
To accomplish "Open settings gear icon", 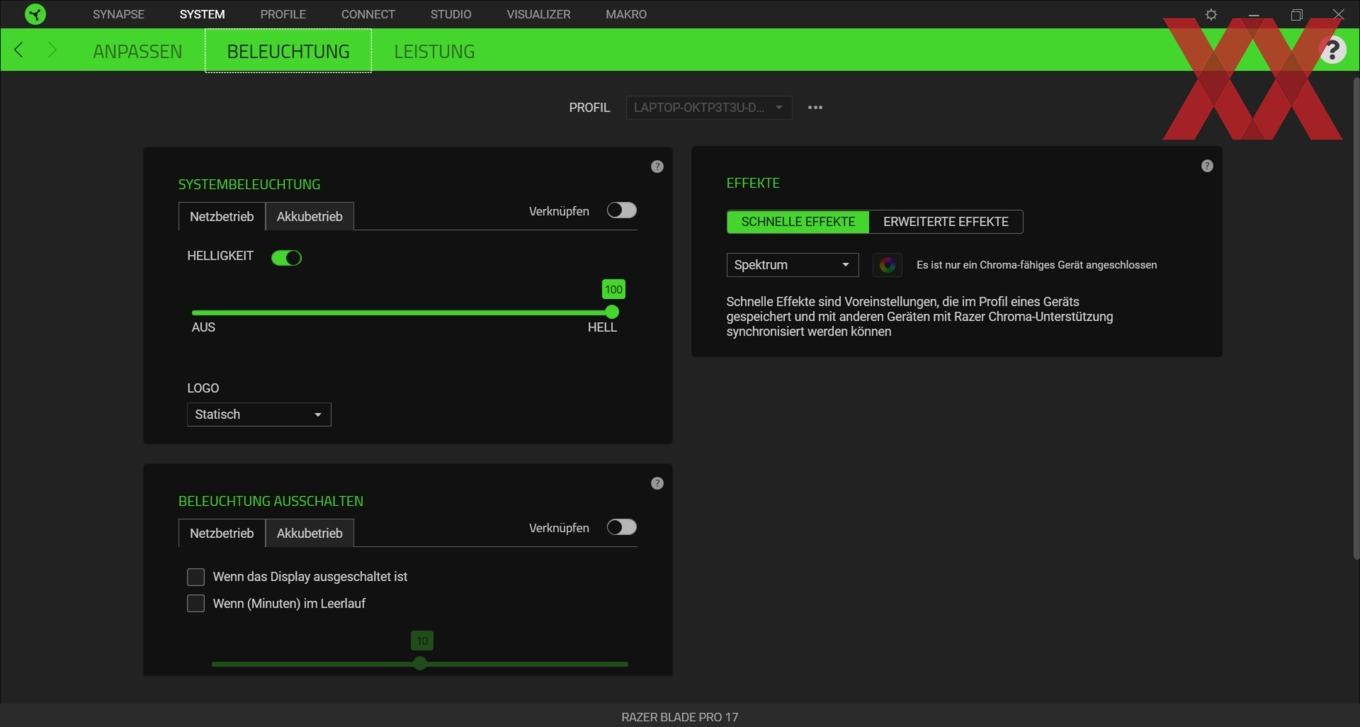I will [x=1211, y=14].
